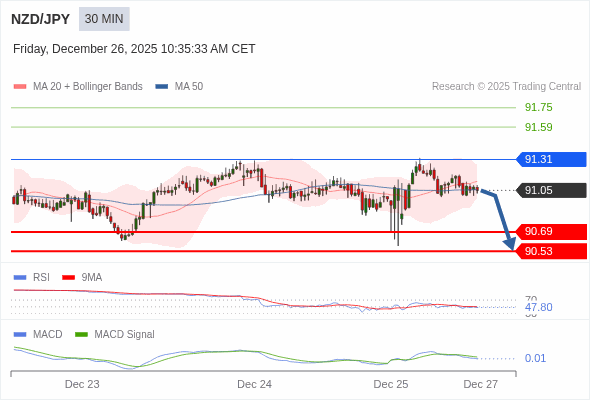590x400 pixels.
Task: Select the date and time text
Action: 134,49
